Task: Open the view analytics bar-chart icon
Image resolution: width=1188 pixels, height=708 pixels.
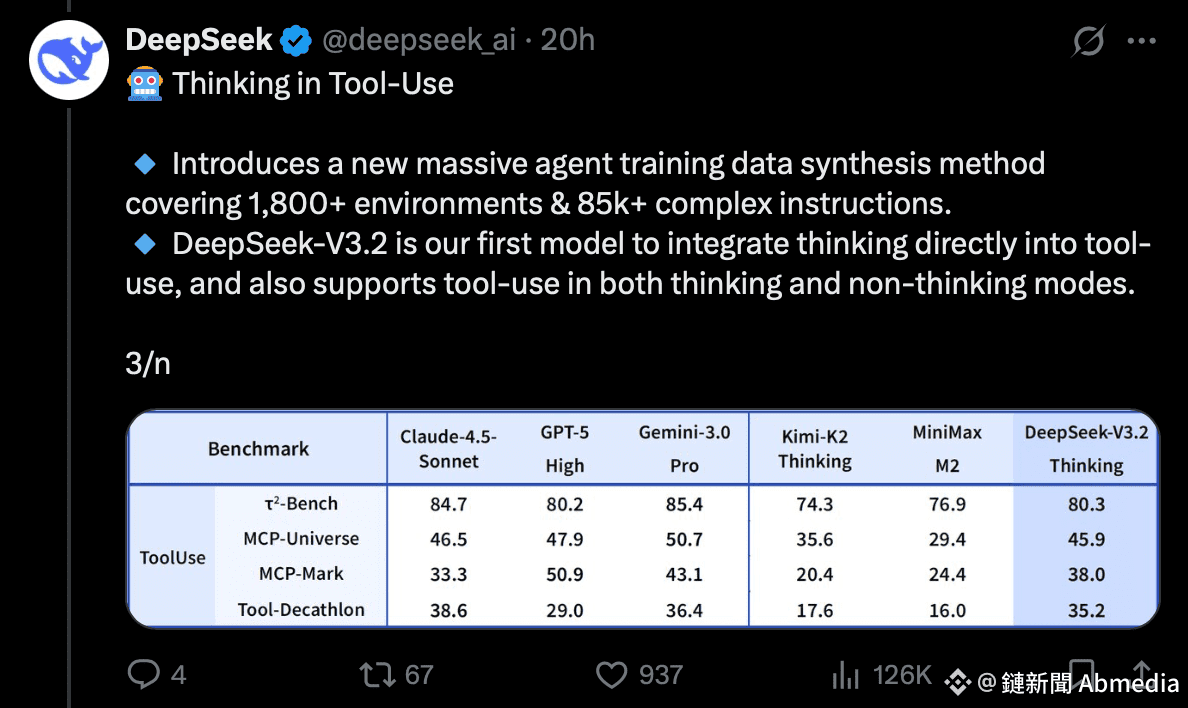Action: point(846,675)
